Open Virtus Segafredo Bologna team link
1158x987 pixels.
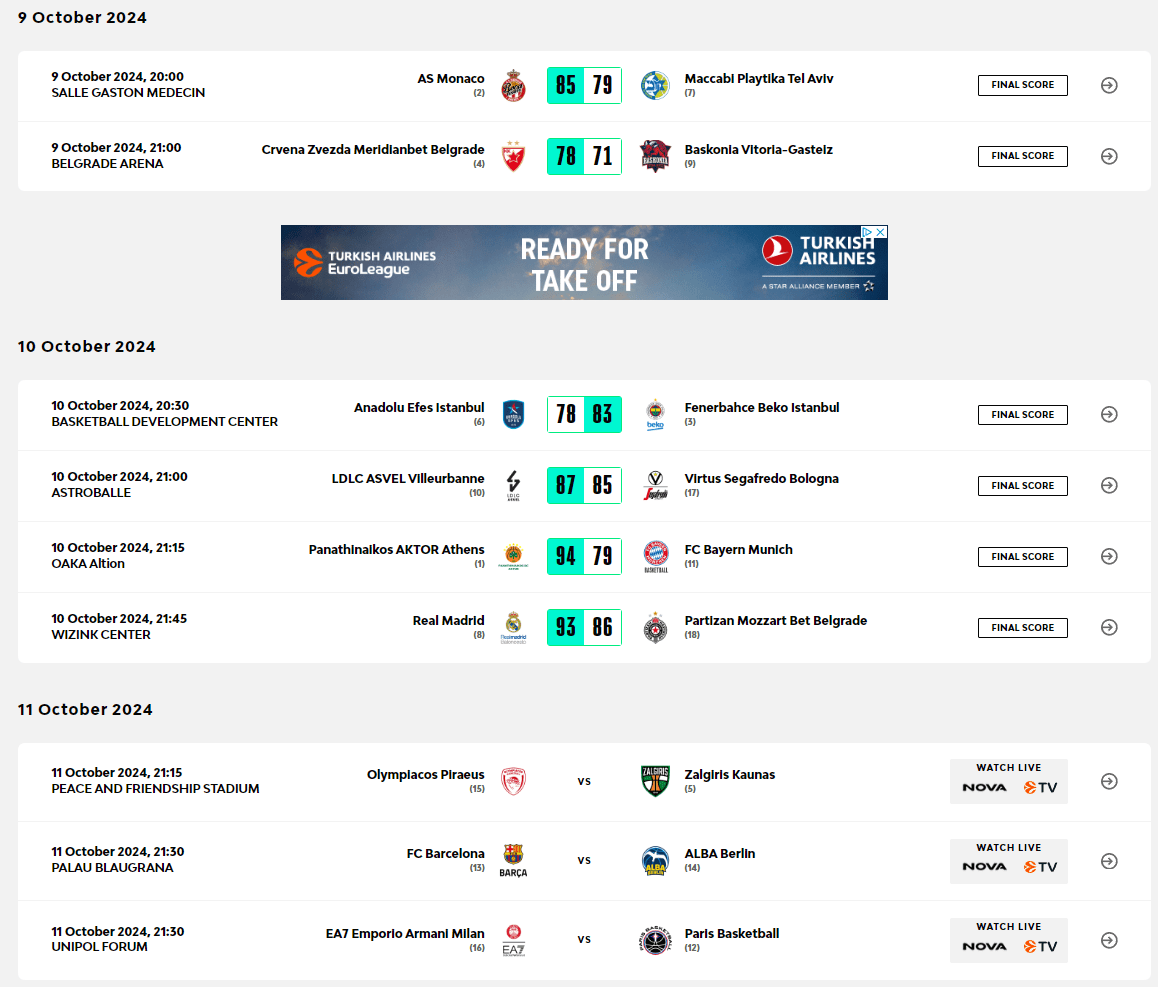click(761, 479)
